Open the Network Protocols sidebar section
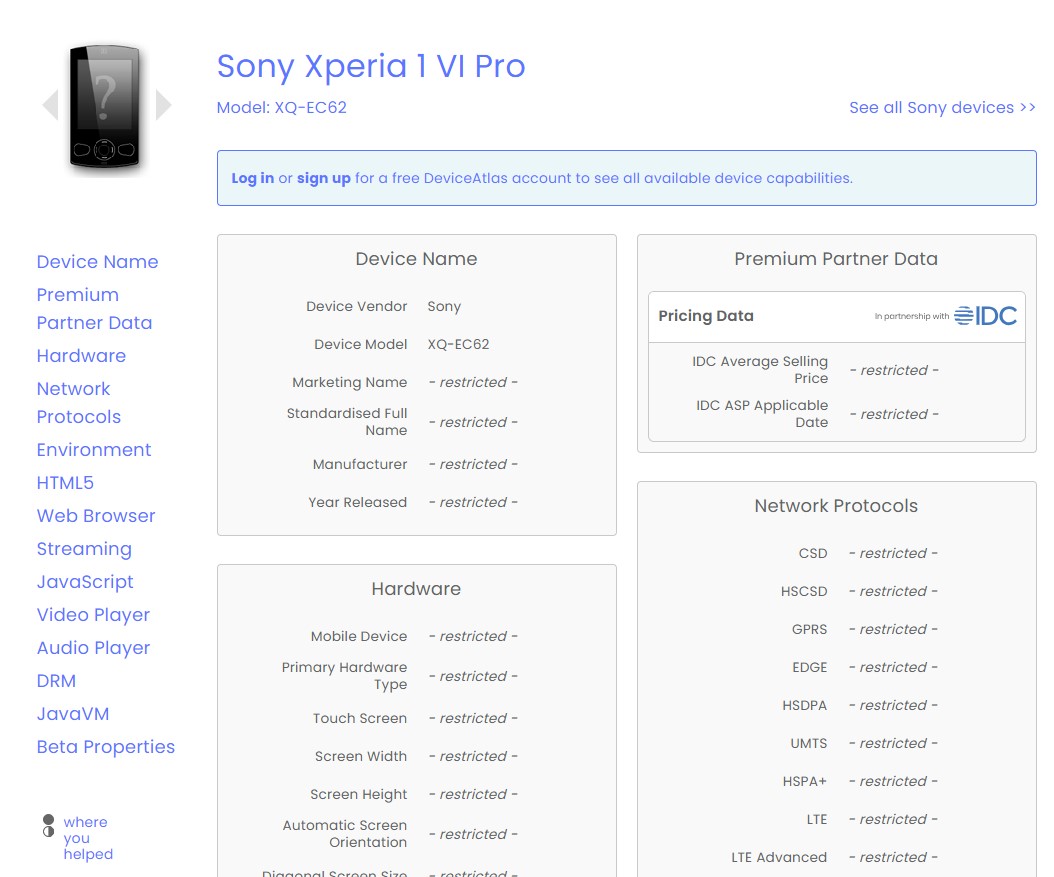Screen dimensions: 1054x877 click(x=78, y=402)
